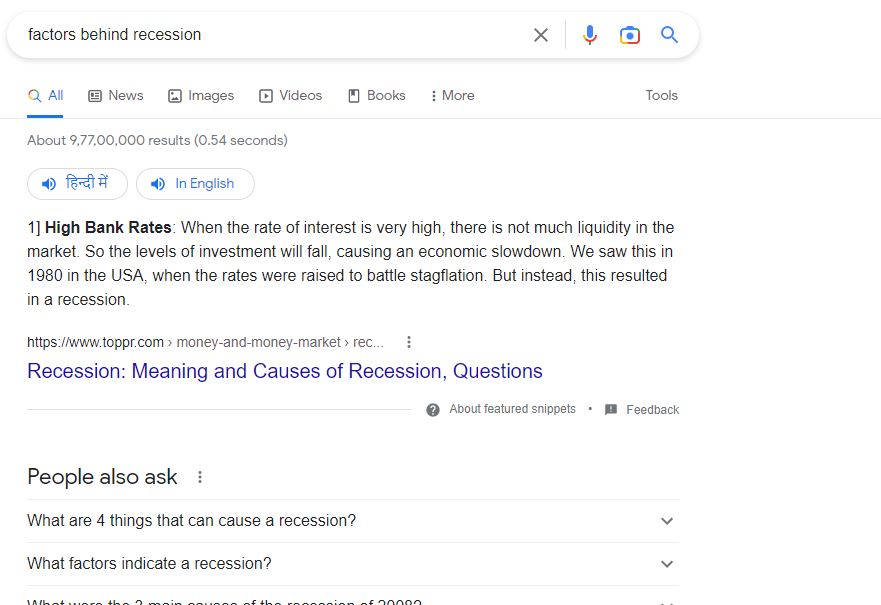Viewport: 881px width, 605px height.
Task: Open the Tools filter options
Action: pyautogui.click(x=661, y=96)
